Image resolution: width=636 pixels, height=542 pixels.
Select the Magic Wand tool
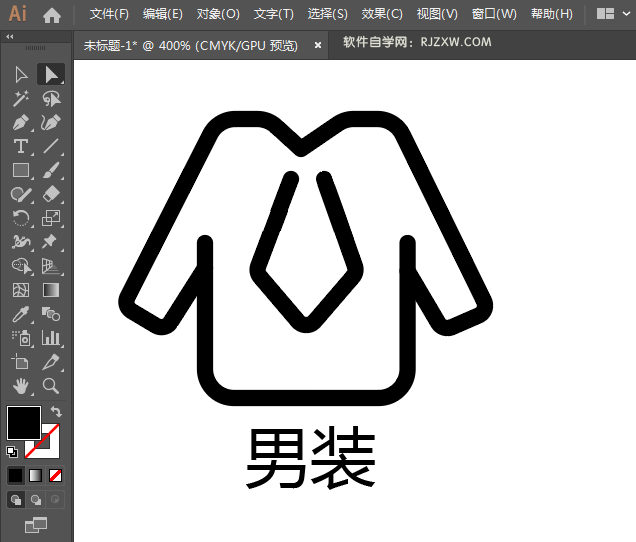coord(21,99)
